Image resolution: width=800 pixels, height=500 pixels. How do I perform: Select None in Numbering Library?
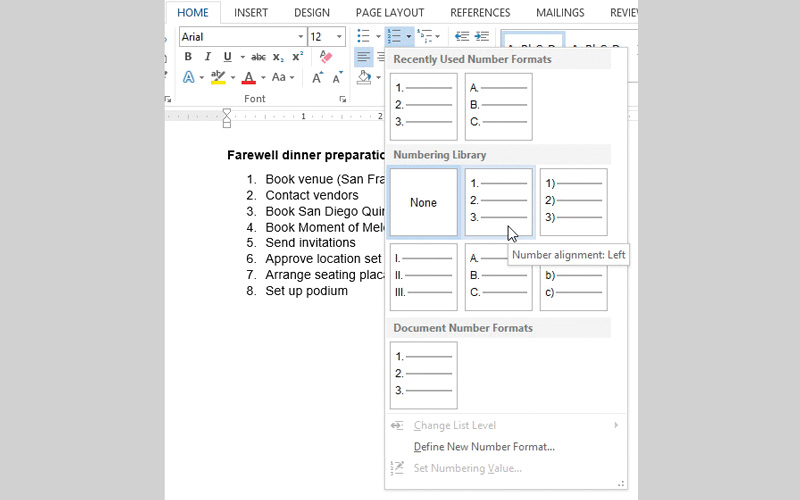click(x=423, y=202)
